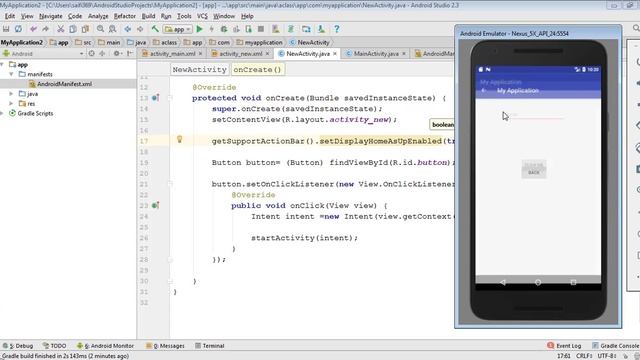The image size is (640, 360).
Task: Expand the Gradle Scripts node
Action: tap(2, 113)
